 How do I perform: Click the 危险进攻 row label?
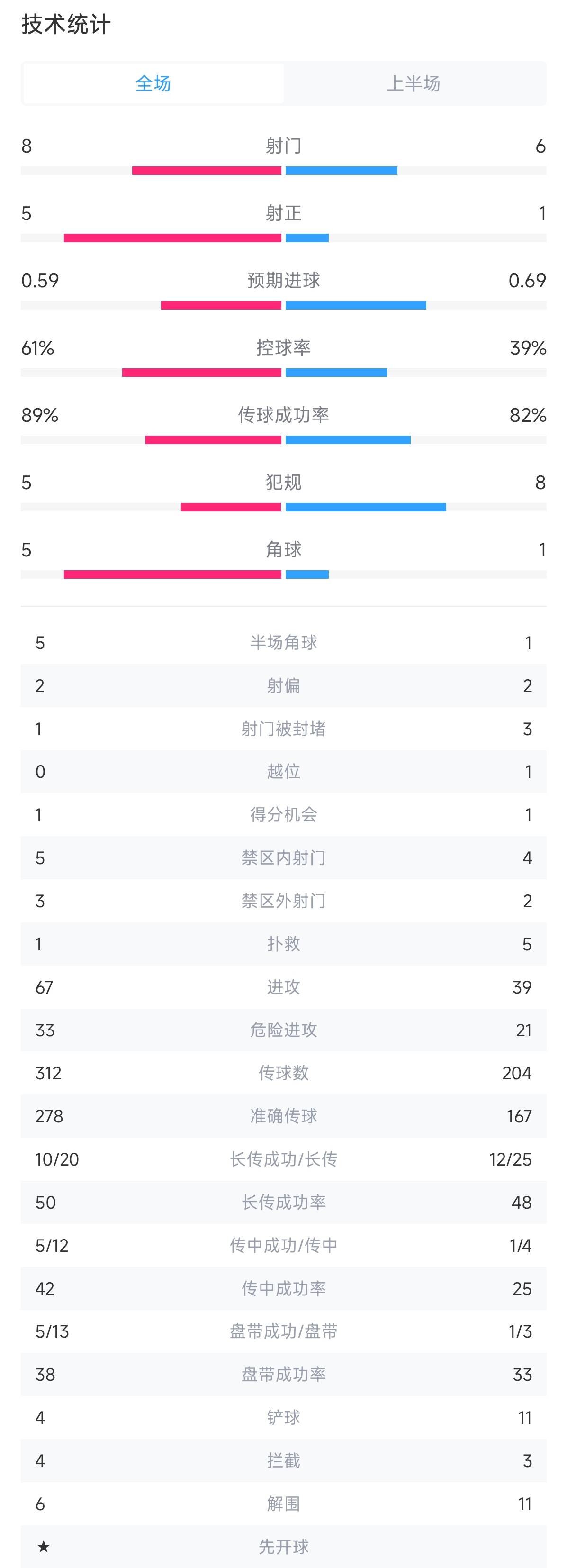tap(283, 1030)
